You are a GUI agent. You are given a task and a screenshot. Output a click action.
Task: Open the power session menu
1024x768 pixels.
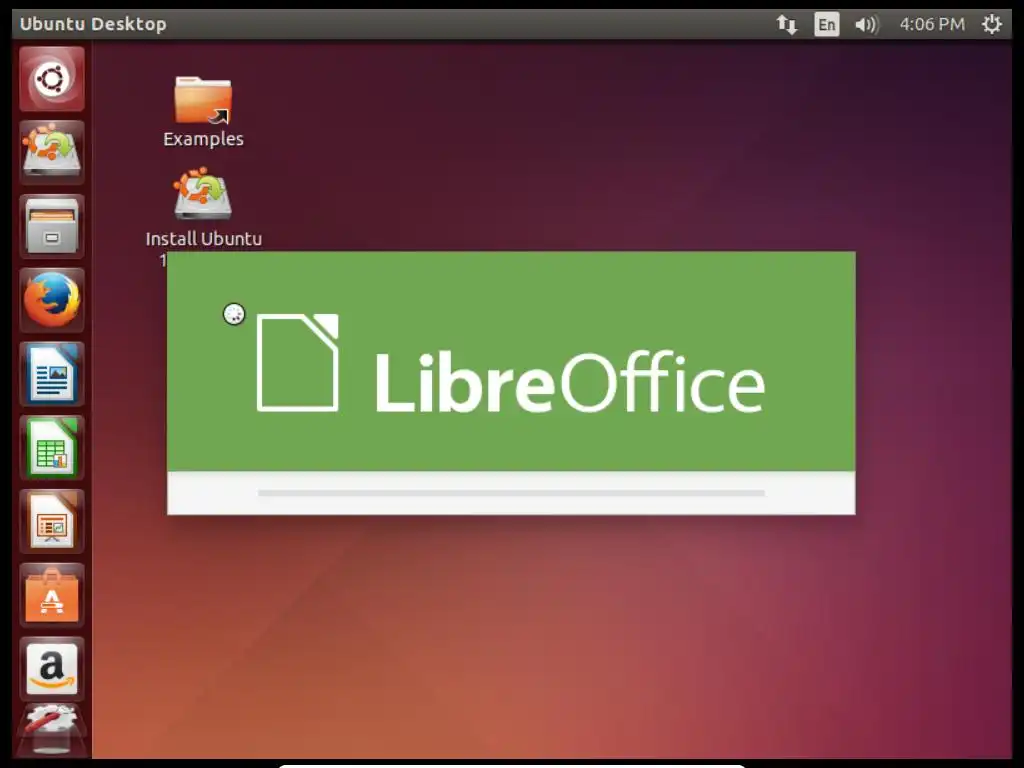pyautogui.click(x=991, y=25)
